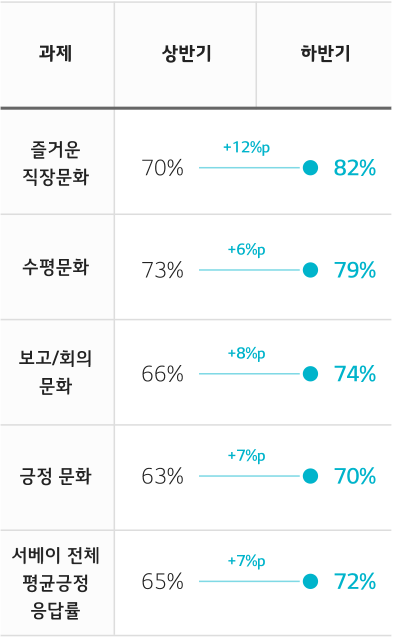
Task: Click the teal dot beside 70%
Action: tap(310, 476)
